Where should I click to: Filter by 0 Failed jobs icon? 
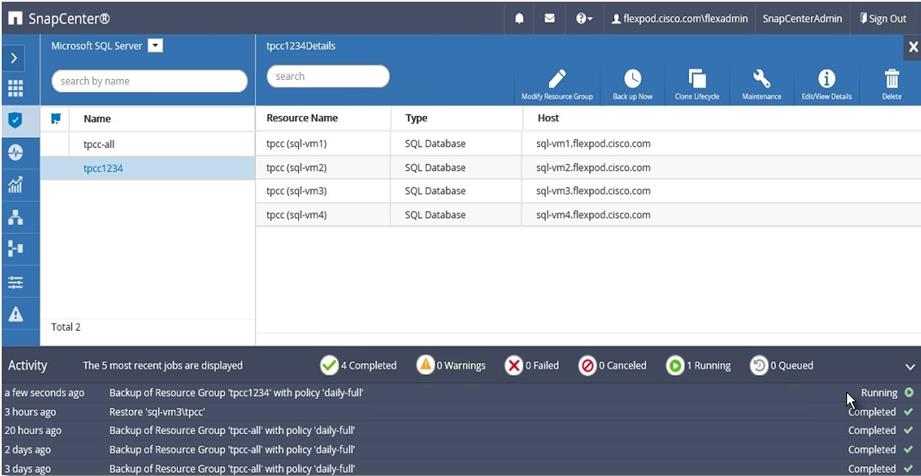tap(513, 366)
